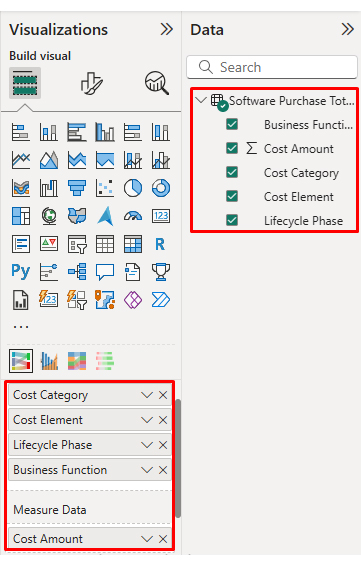Remove Cost Category from the field well
The image size is (361, 577).
[x=163, y=395]
